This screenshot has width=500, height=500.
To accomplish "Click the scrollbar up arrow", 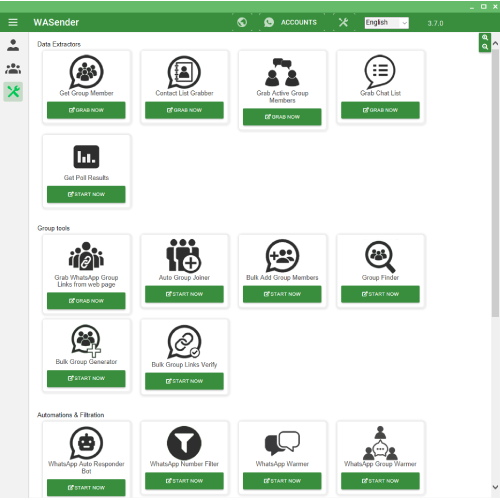I will click(x=495, y=44).
